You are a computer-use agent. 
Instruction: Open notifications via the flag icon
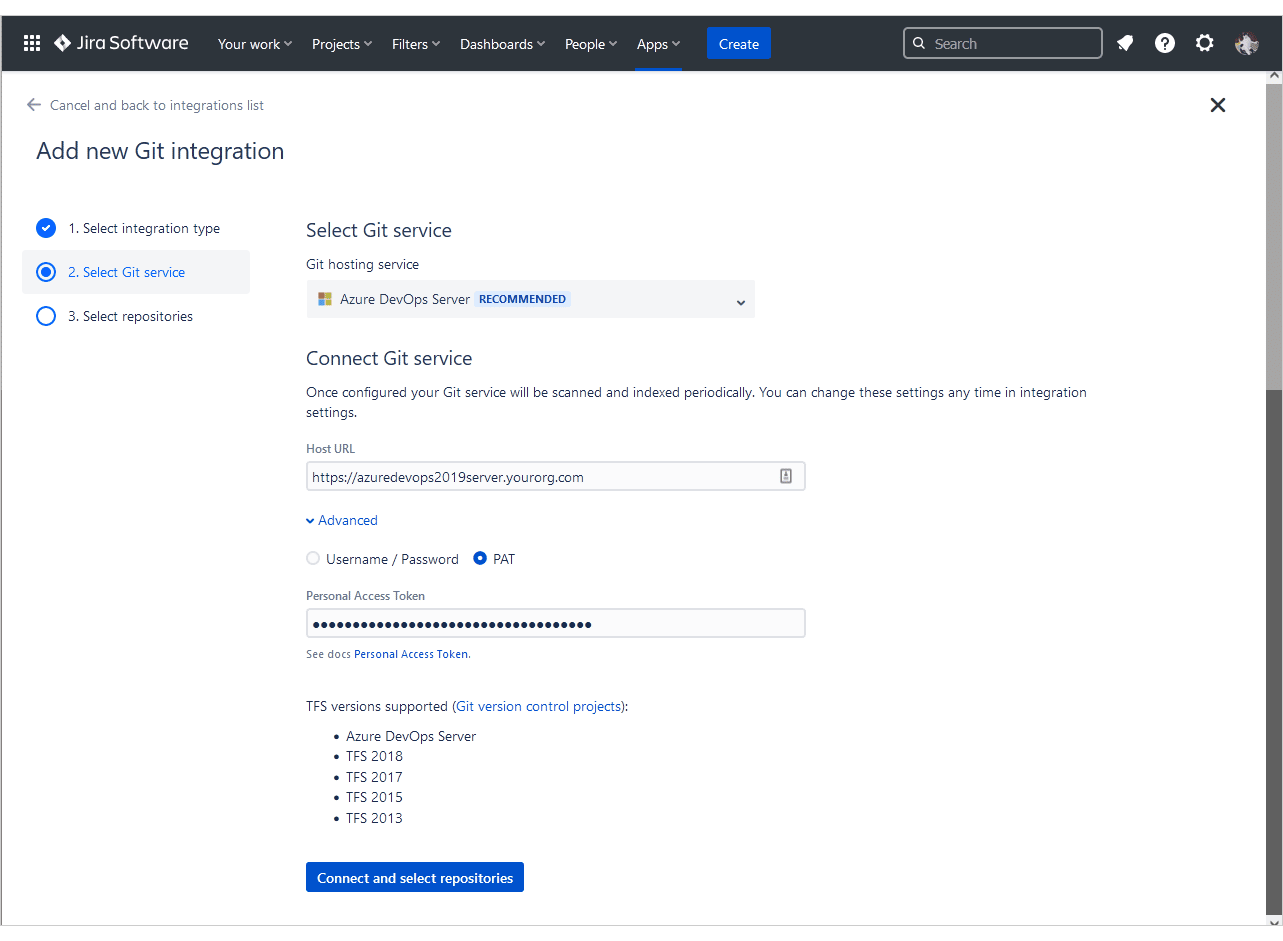1125,43
